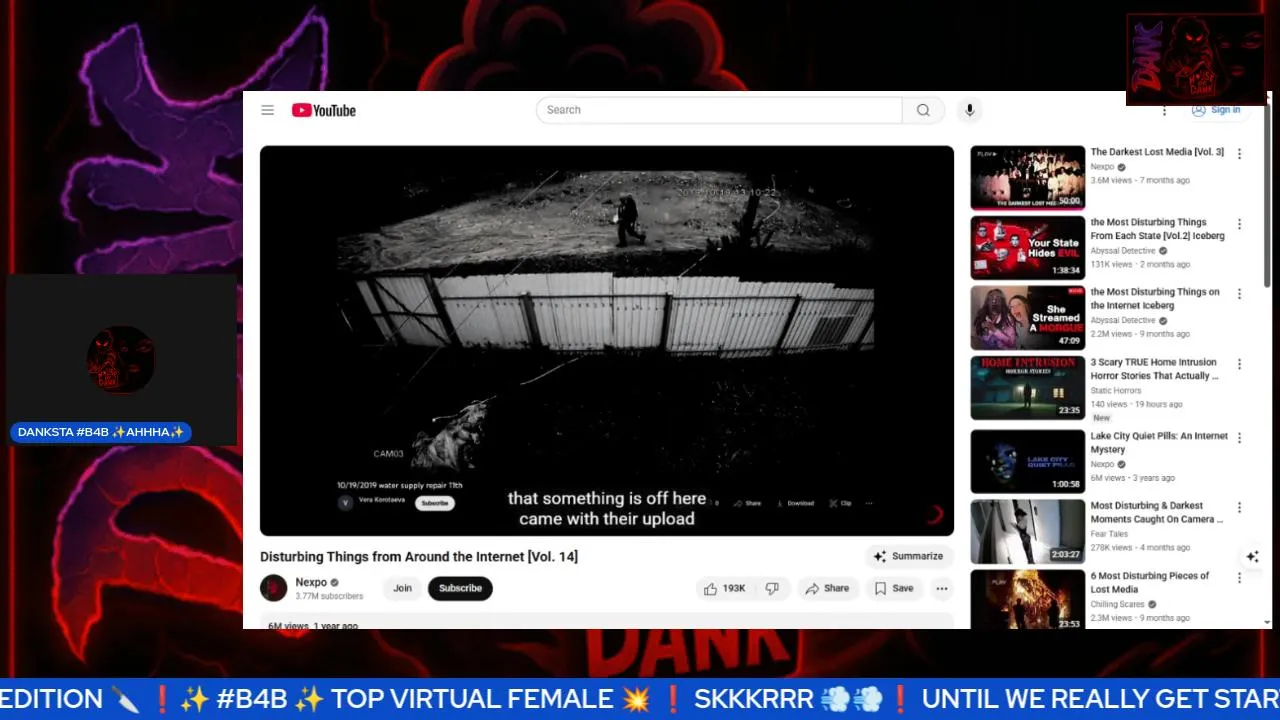
Task: Like the video with 193K likes
Action: [725, 588]
